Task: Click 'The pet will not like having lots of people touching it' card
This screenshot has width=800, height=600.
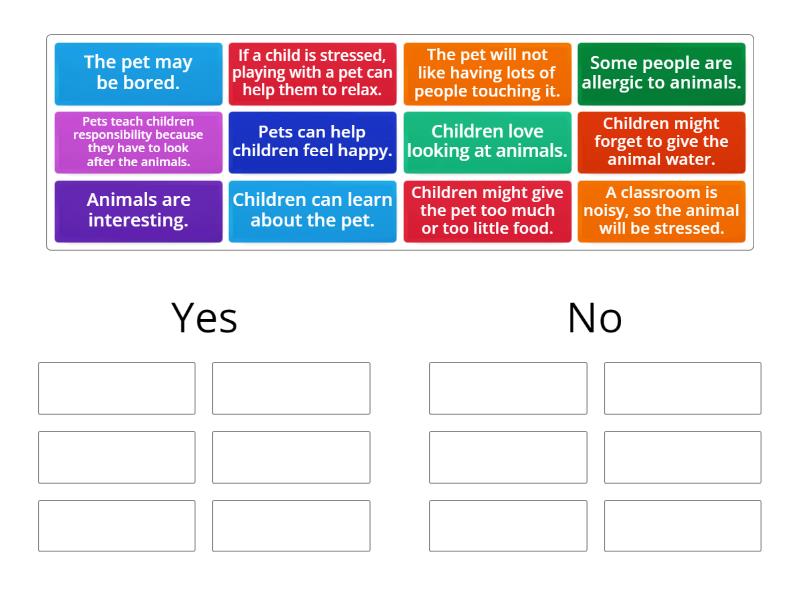Action: coord(487,73)
